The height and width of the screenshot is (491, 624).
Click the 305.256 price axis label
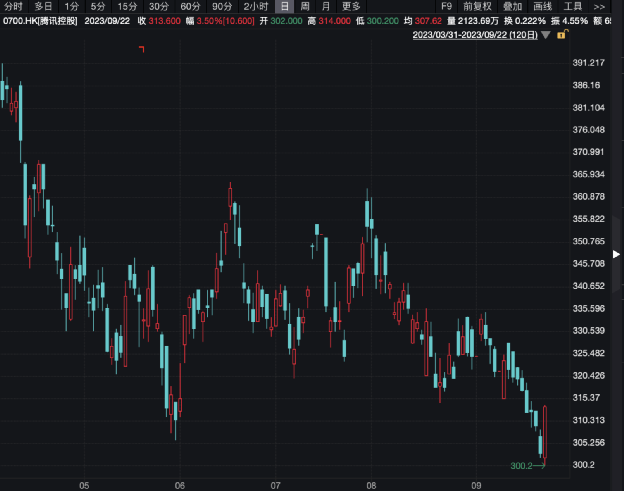(x=589, y=442)
